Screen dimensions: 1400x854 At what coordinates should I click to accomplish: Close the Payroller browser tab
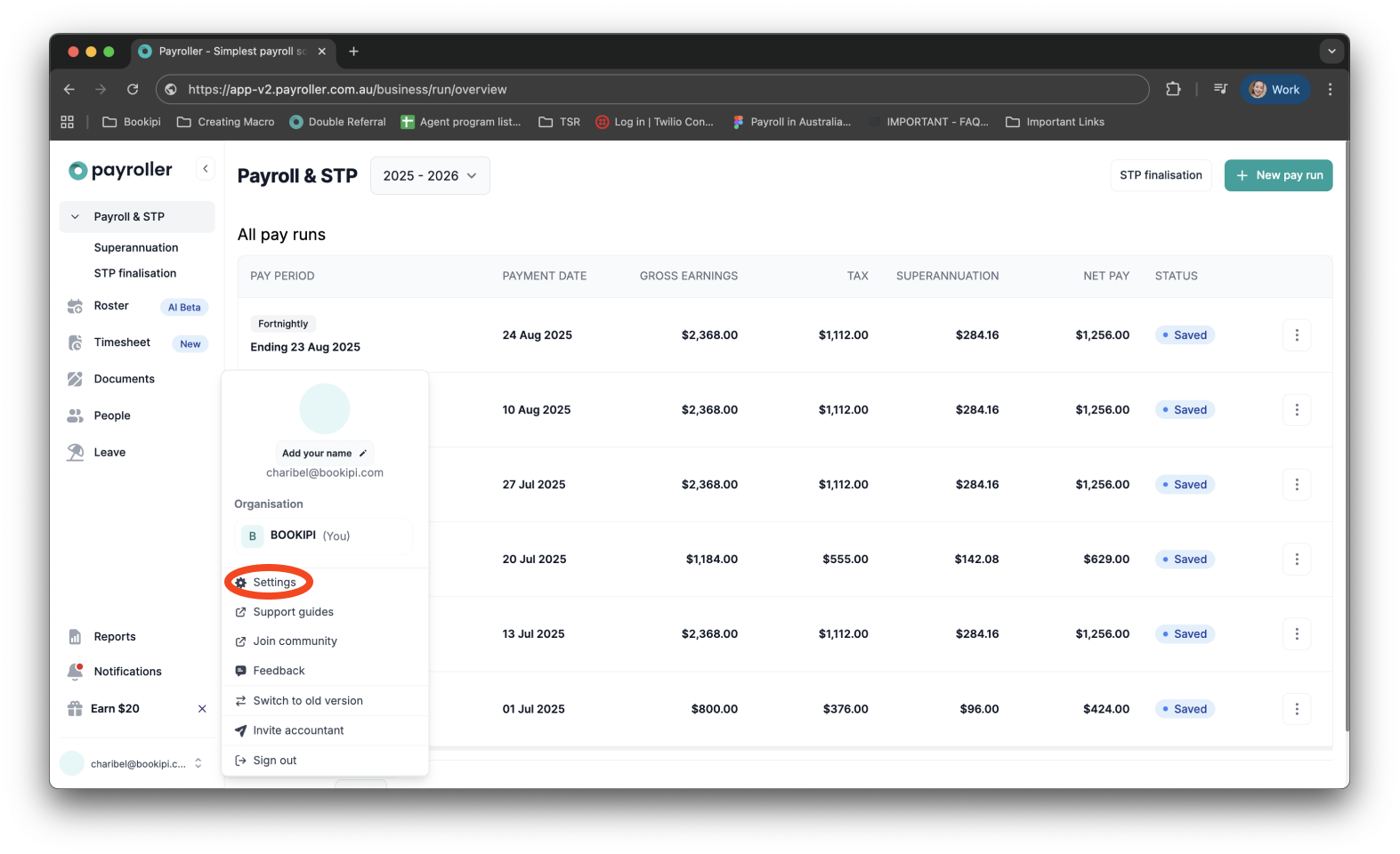(x=322, y=52)
